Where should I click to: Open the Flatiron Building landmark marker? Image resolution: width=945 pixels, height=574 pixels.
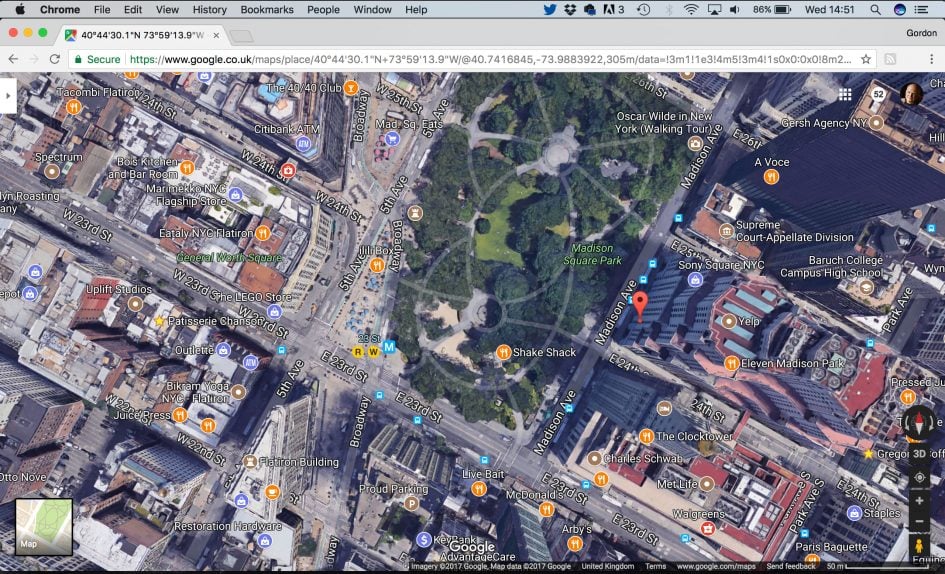(250, 462)
